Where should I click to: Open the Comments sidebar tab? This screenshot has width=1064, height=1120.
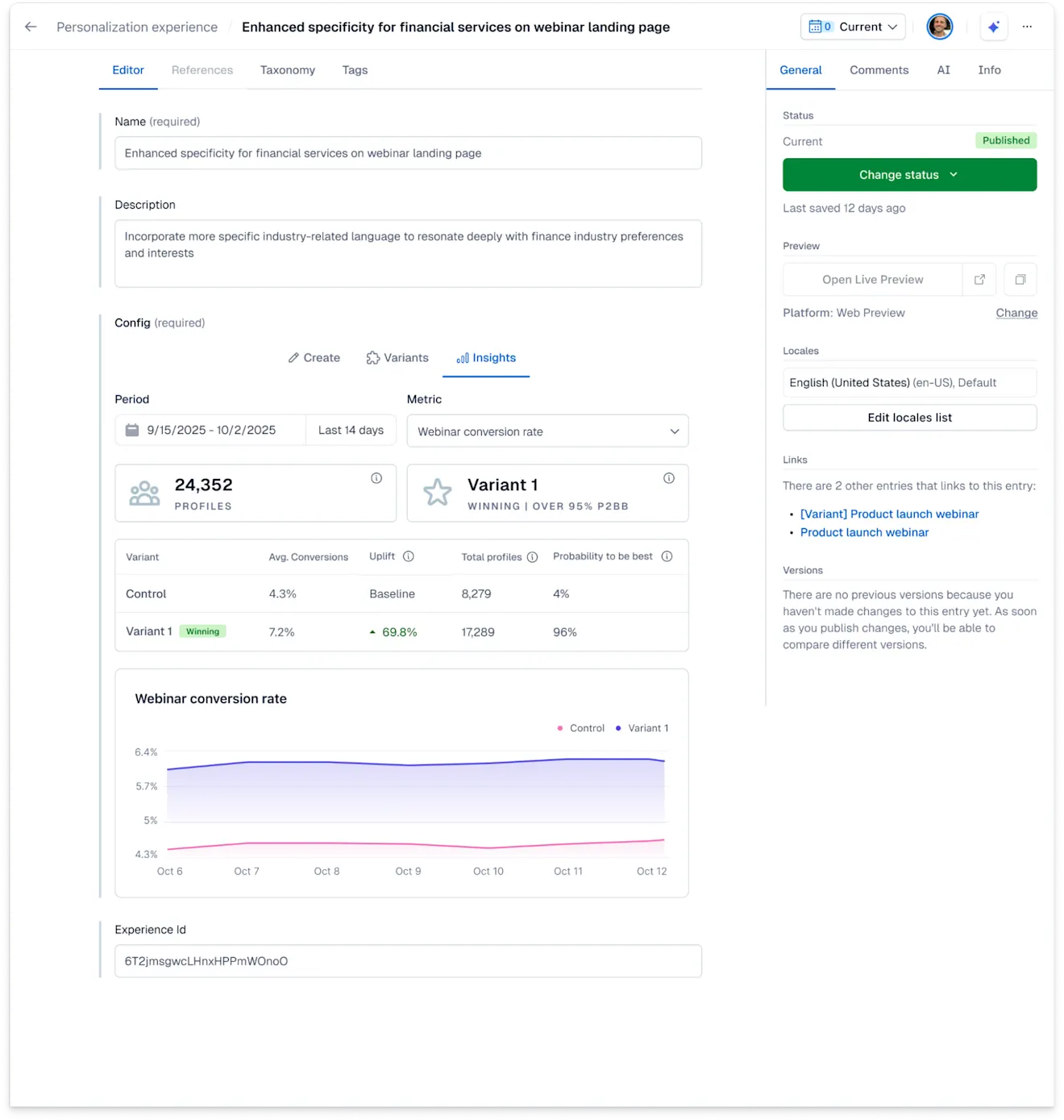tap(879, 70)
